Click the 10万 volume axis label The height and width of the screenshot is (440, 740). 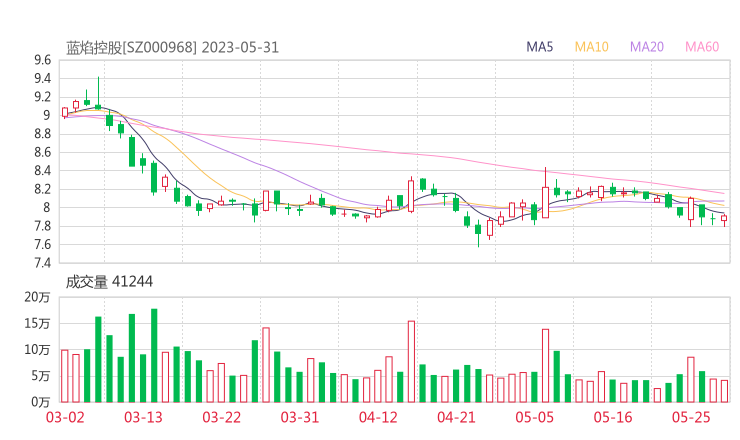pyautogui.click(x=37, y=350)
